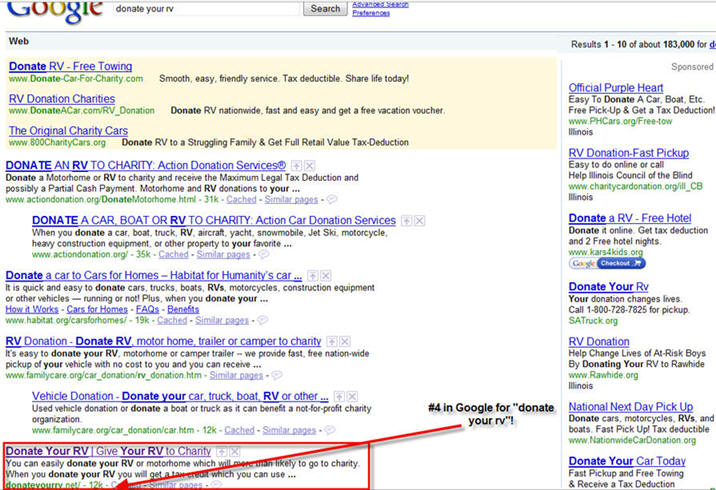716x490 pixels.
Task: Open 'The Original Charity Cars' sponsored link
Action: pyautogui.click(x=68, y=131)
